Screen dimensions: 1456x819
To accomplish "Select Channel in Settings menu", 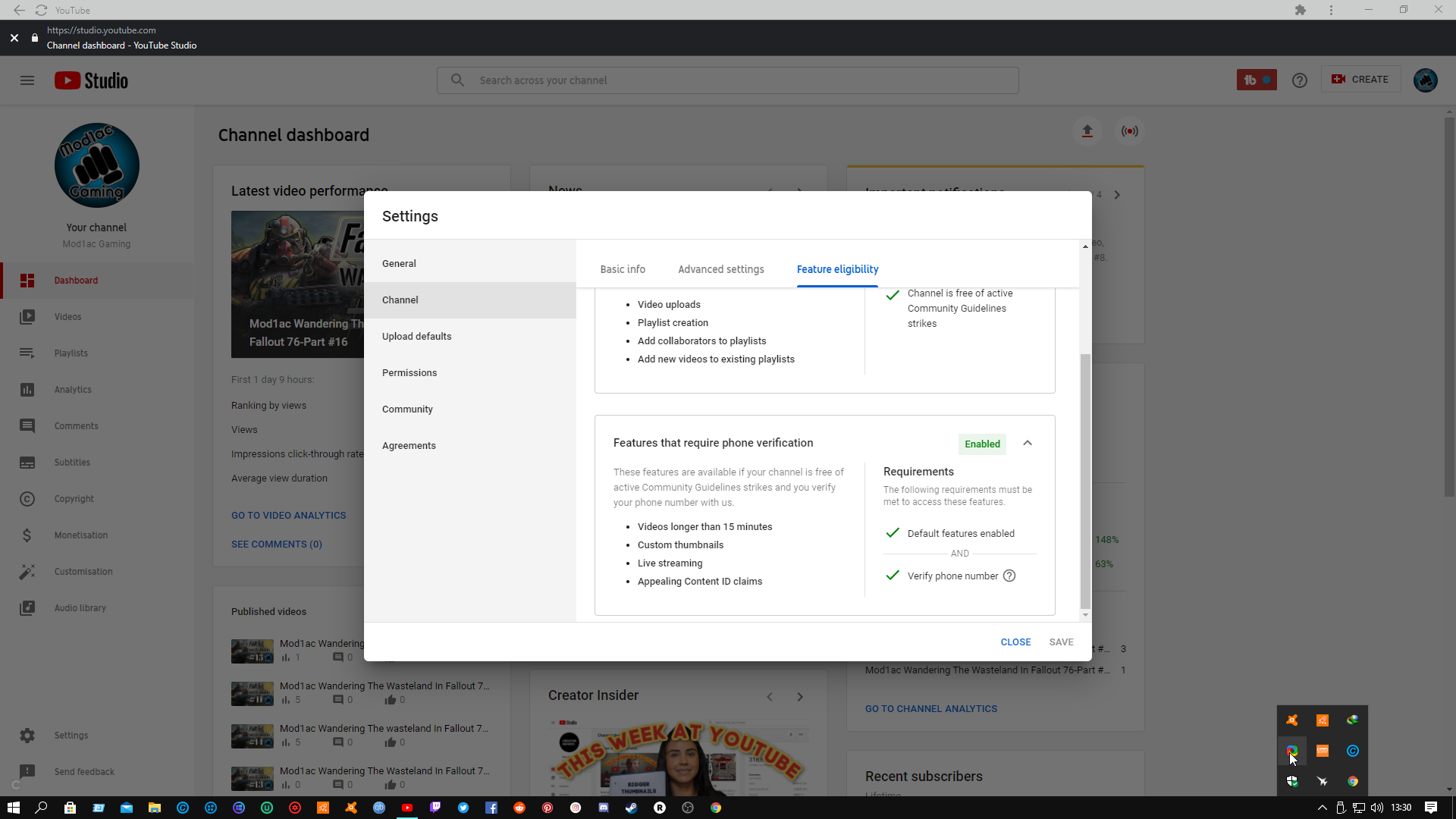I will click(x=470, y=300).
